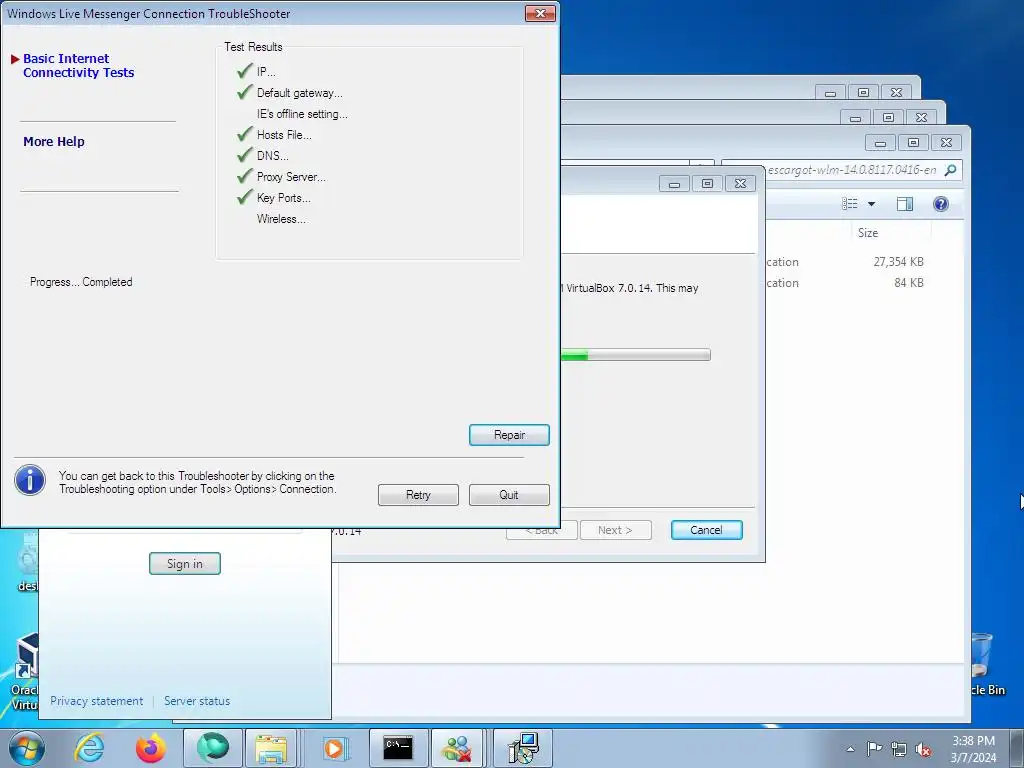Open Basic Internet Connectivity Tests section
Image resolution: width=1024 pixels, height=768 pixels.
[78, 65]
